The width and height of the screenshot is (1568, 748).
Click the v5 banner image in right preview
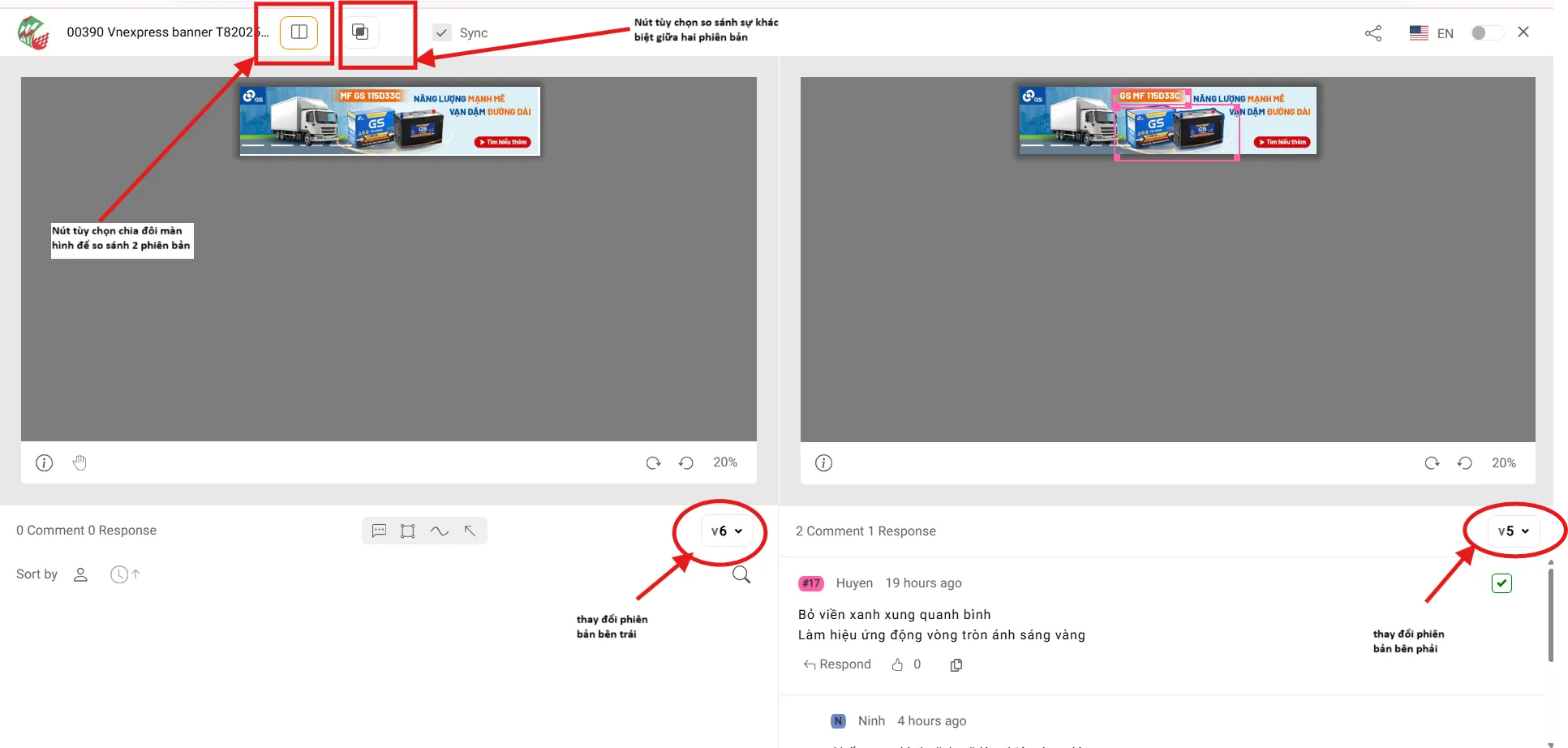coord(1168,121)
